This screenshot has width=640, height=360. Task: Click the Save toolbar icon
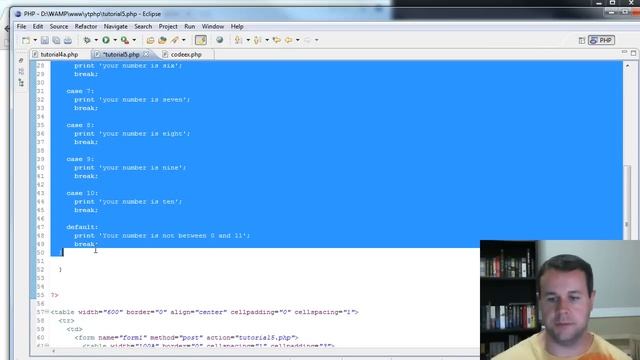45,40
